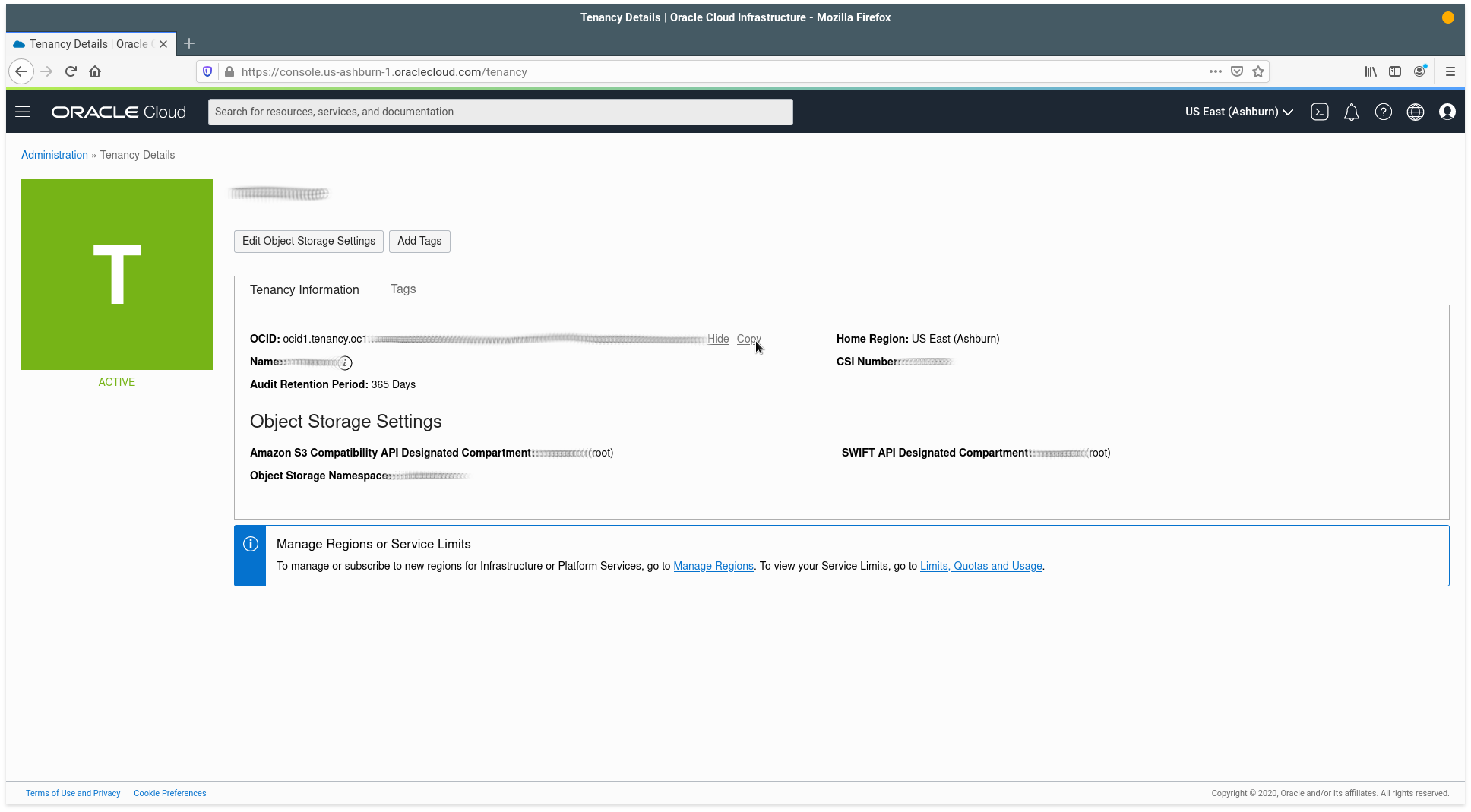1471x812 pixels.
Task: Open Firefox application menu
Action: click(x=1450, y=71)
